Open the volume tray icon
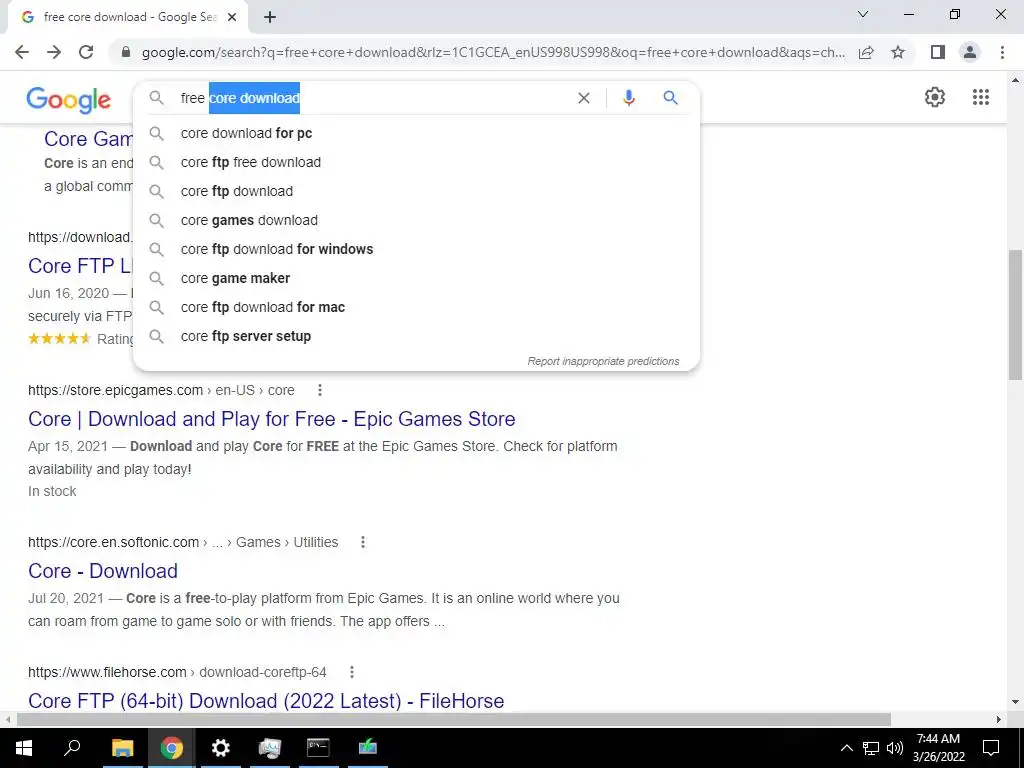The width and height of the screenshot is (1024, 768). pos(895,748)
